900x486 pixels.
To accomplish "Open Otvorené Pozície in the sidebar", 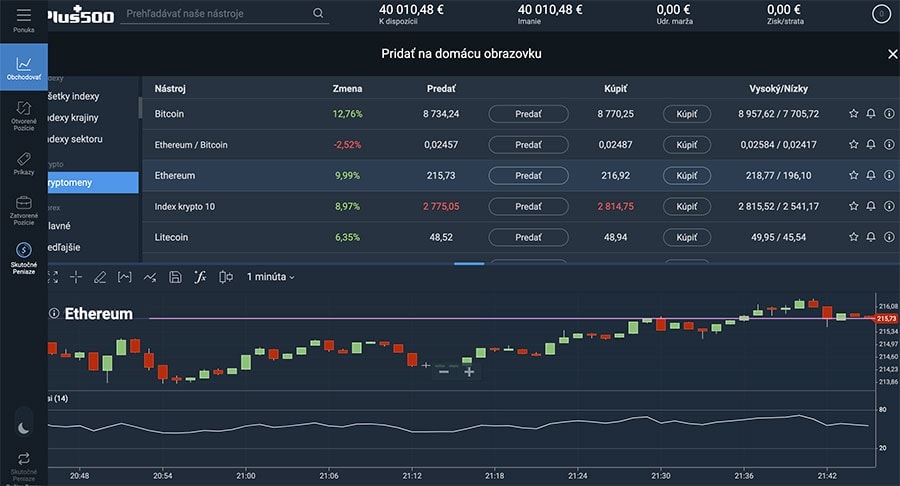I will tap(24, 112).
